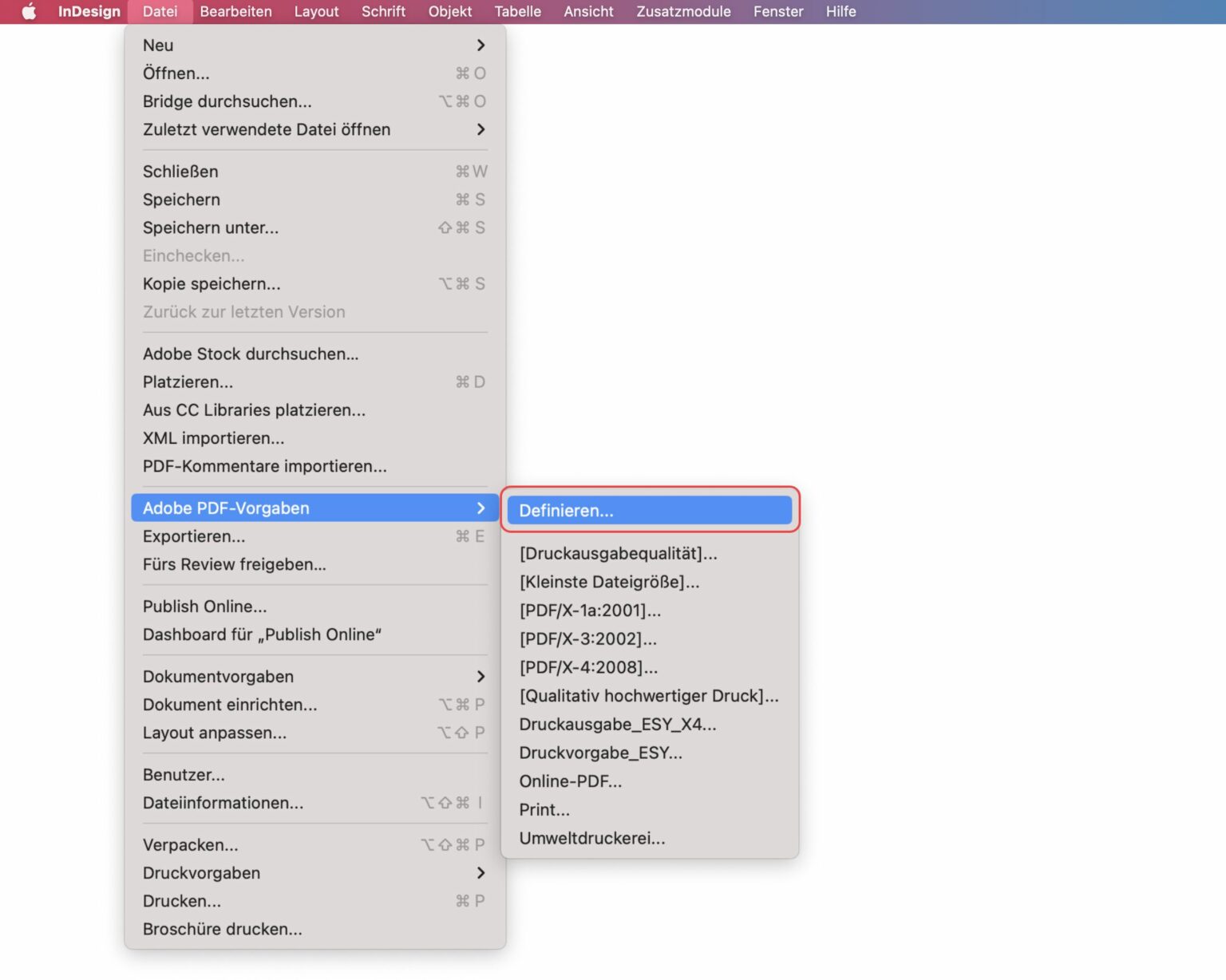Select Publish Online...
1226x980 pixels.
(x=314, y=607)
